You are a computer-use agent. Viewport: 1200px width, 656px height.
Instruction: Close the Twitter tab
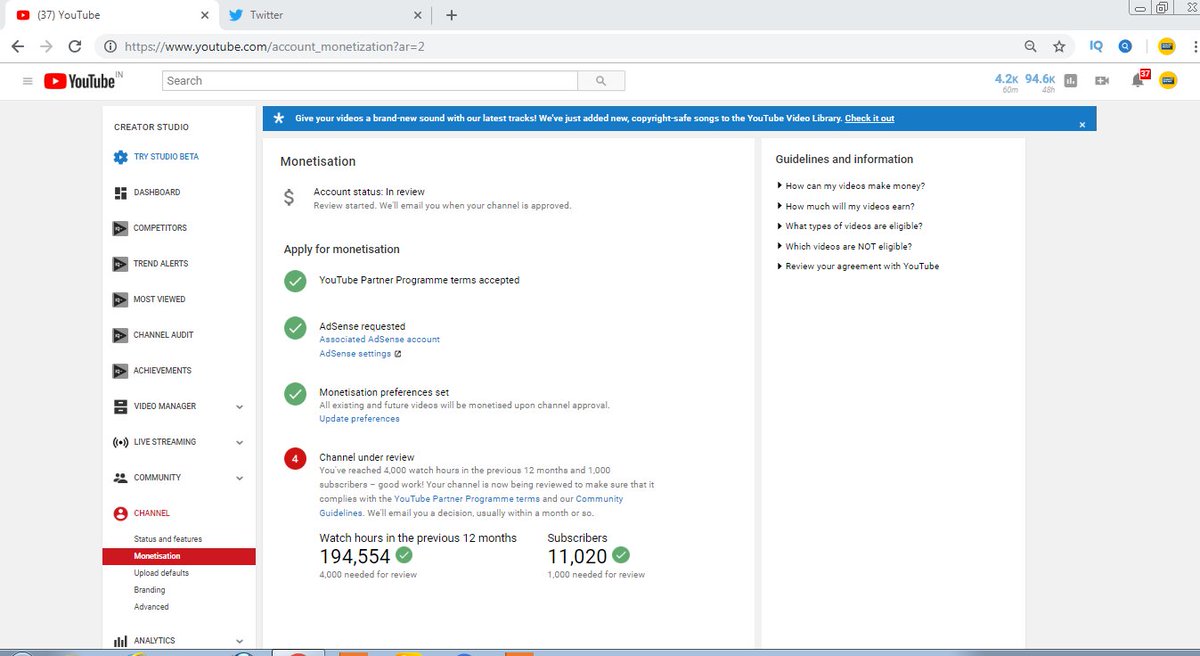point(419,15)
